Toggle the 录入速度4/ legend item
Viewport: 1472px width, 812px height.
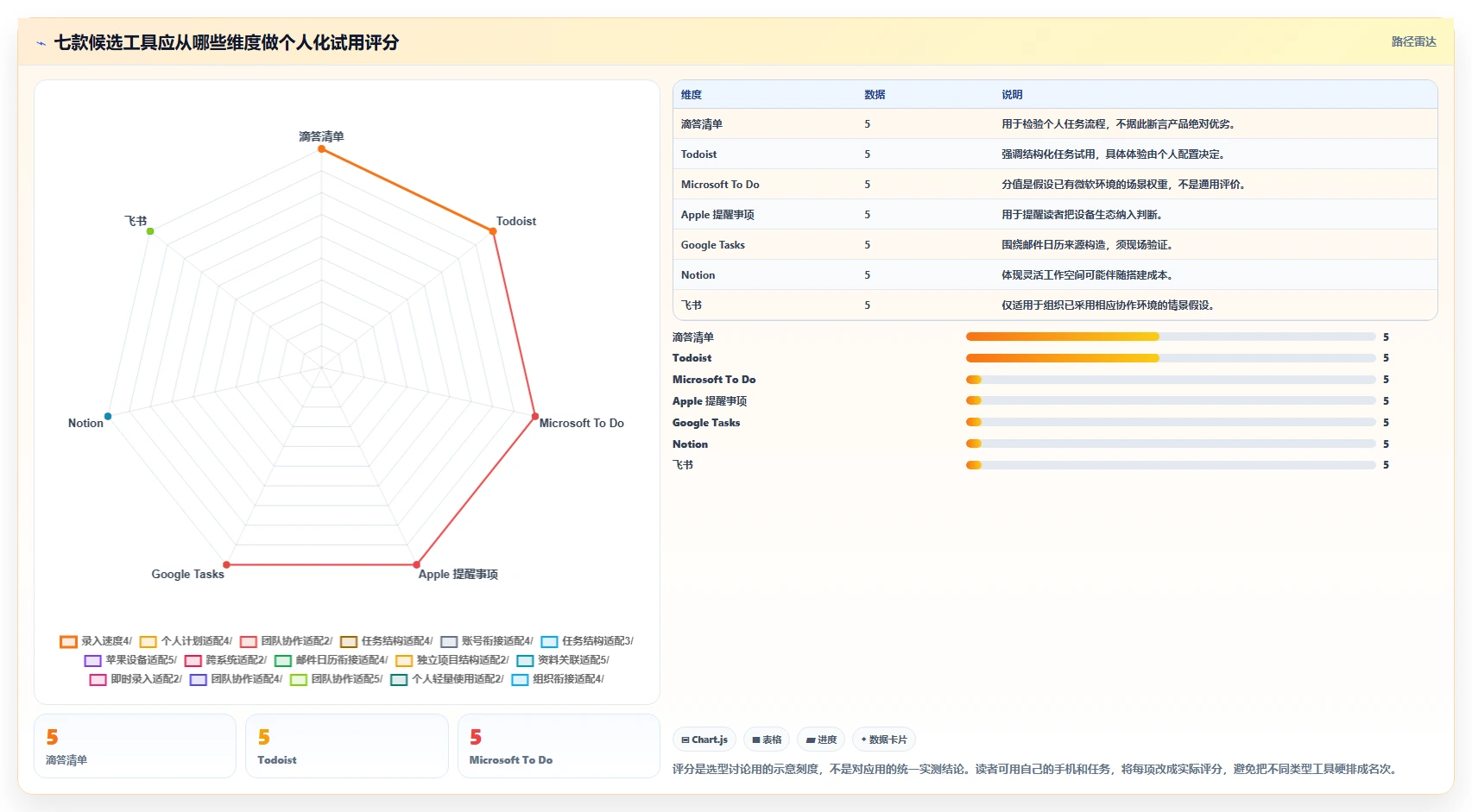96,641
